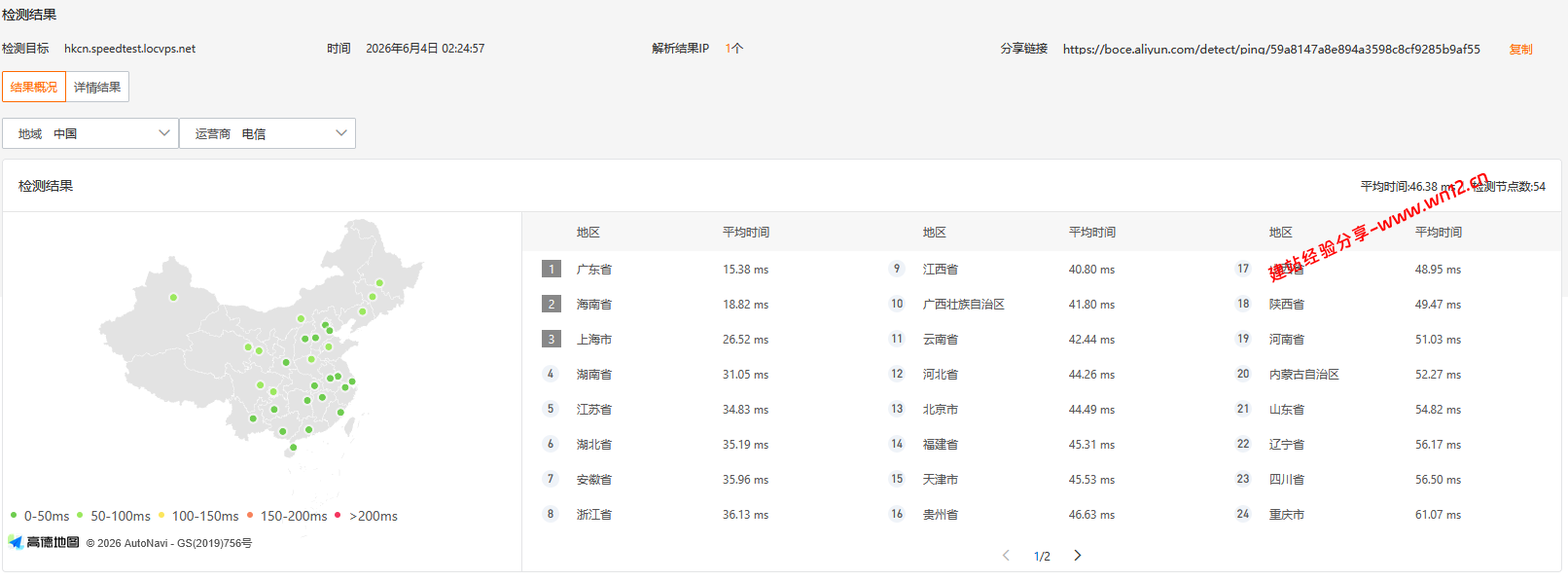
Task: Click the Xinjiang node dot on the map
Action: point(173,297)
